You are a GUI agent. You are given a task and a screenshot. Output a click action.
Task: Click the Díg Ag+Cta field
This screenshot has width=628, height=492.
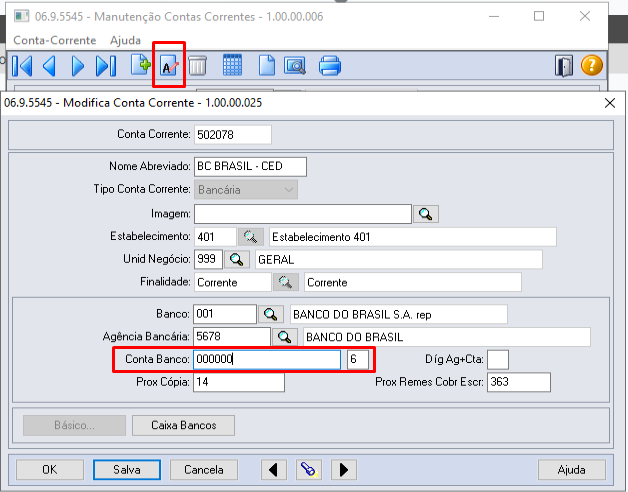pyautogui.click(x=498, y=359)
